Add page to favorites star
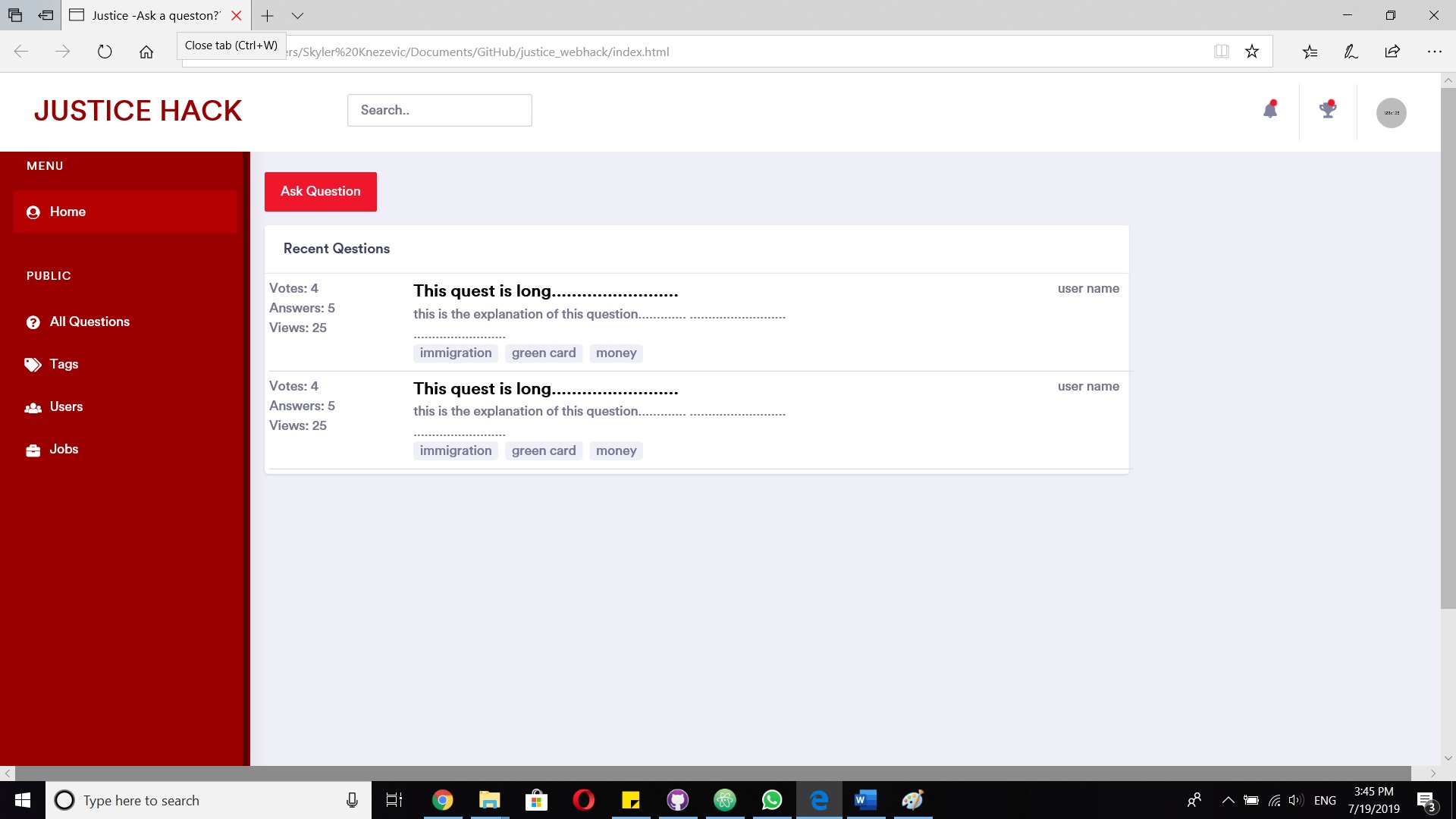This screenshot has width=1456, height=819. pos(1251,52)
